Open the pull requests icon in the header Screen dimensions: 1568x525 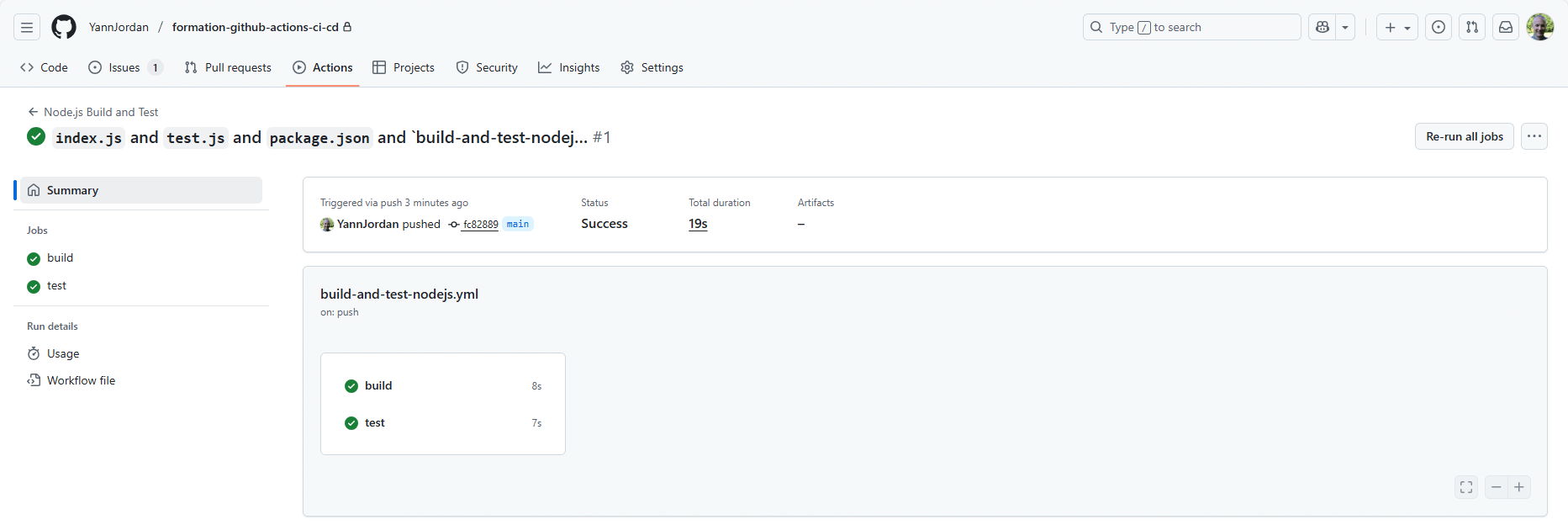pyautogui.click(x=1472, y=27)
